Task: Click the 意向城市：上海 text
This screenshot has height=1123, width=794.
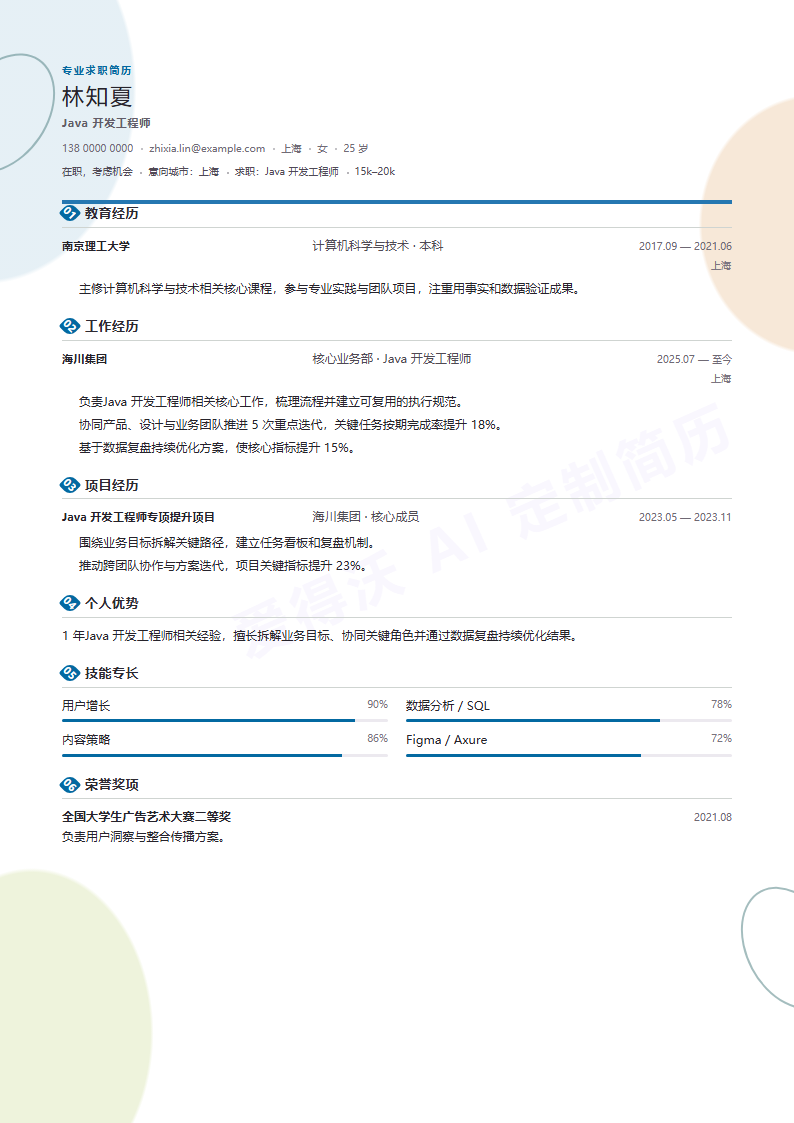Action: (x=183, y=171)
